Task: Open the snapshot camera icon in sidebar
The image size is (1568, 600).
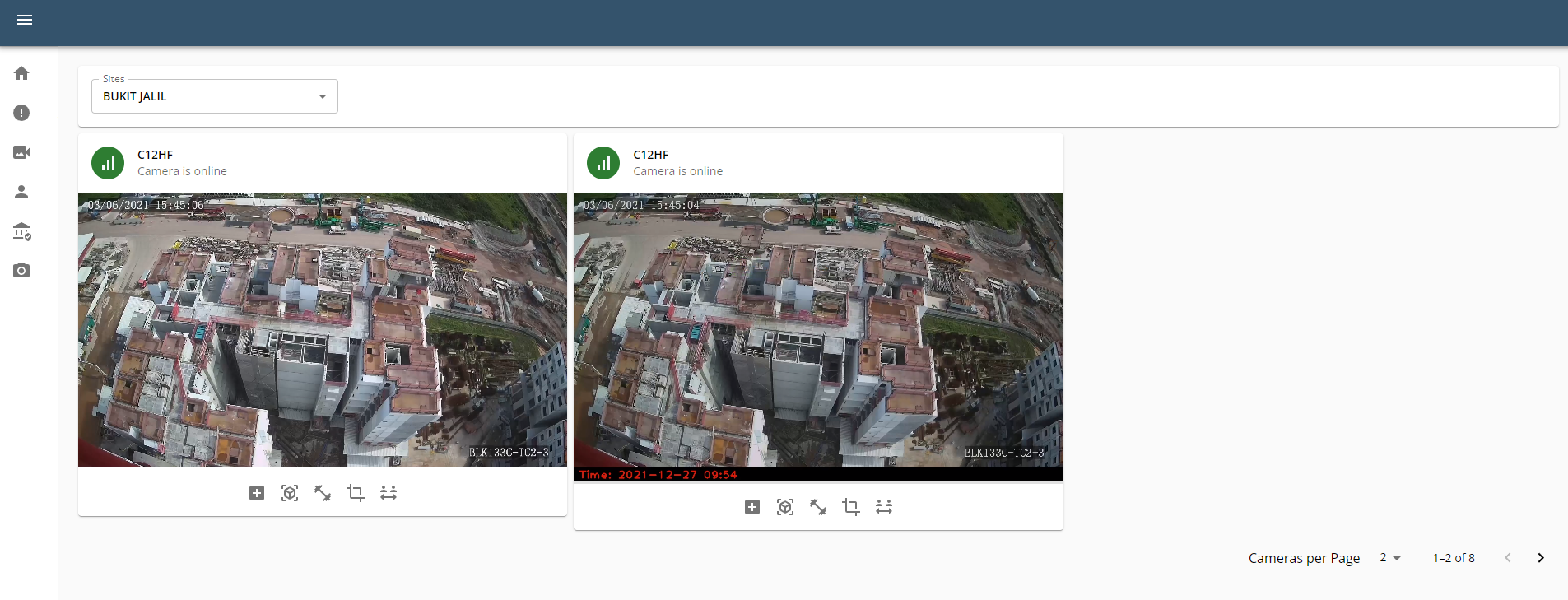Action: point(21,271)
